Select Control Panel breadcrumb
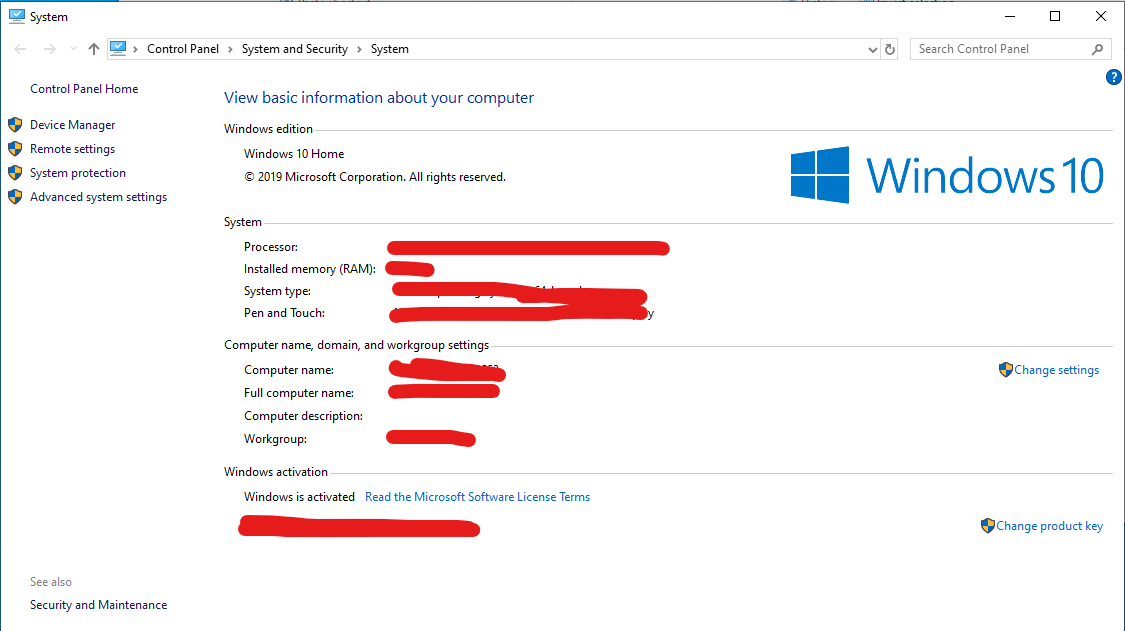The height and width of the screenshot is (631, 1125). tap(183, 49)
